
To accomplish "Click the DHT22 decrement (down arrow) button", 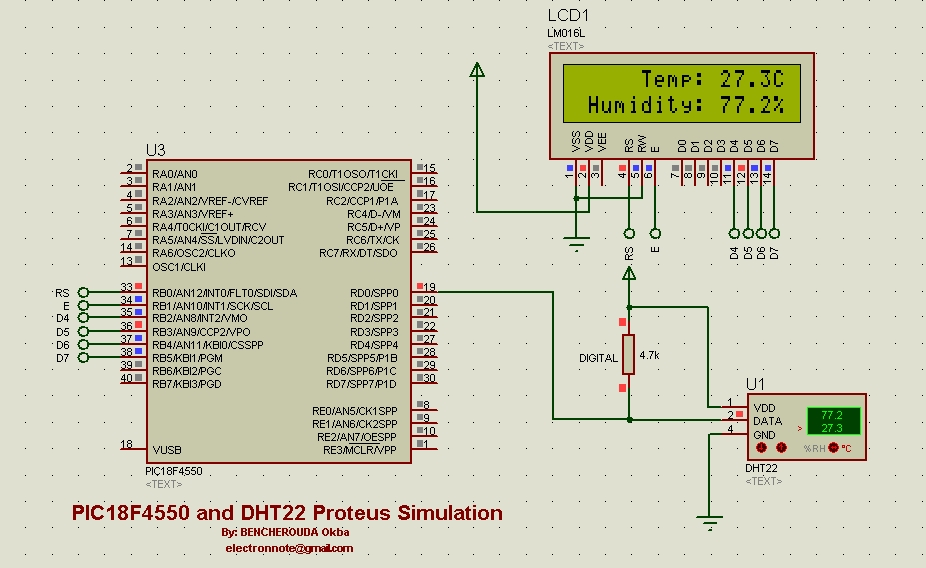I will [762, 448].
